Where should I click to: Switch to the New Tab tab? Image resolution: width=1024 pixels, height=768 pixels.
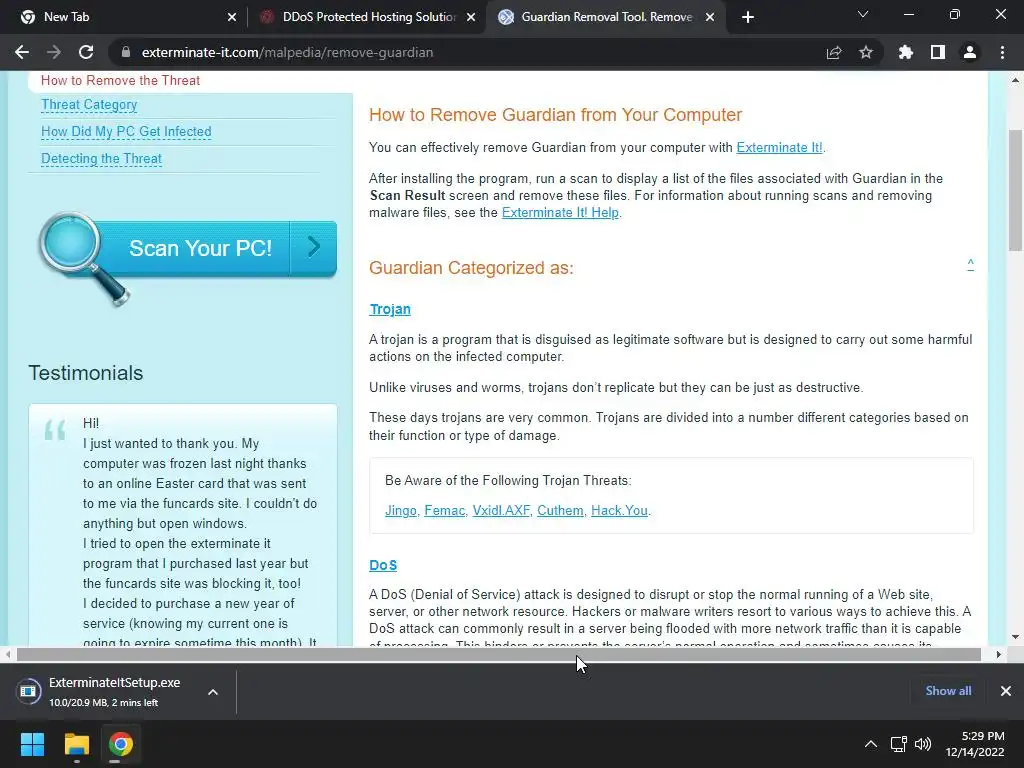[123, 17]
